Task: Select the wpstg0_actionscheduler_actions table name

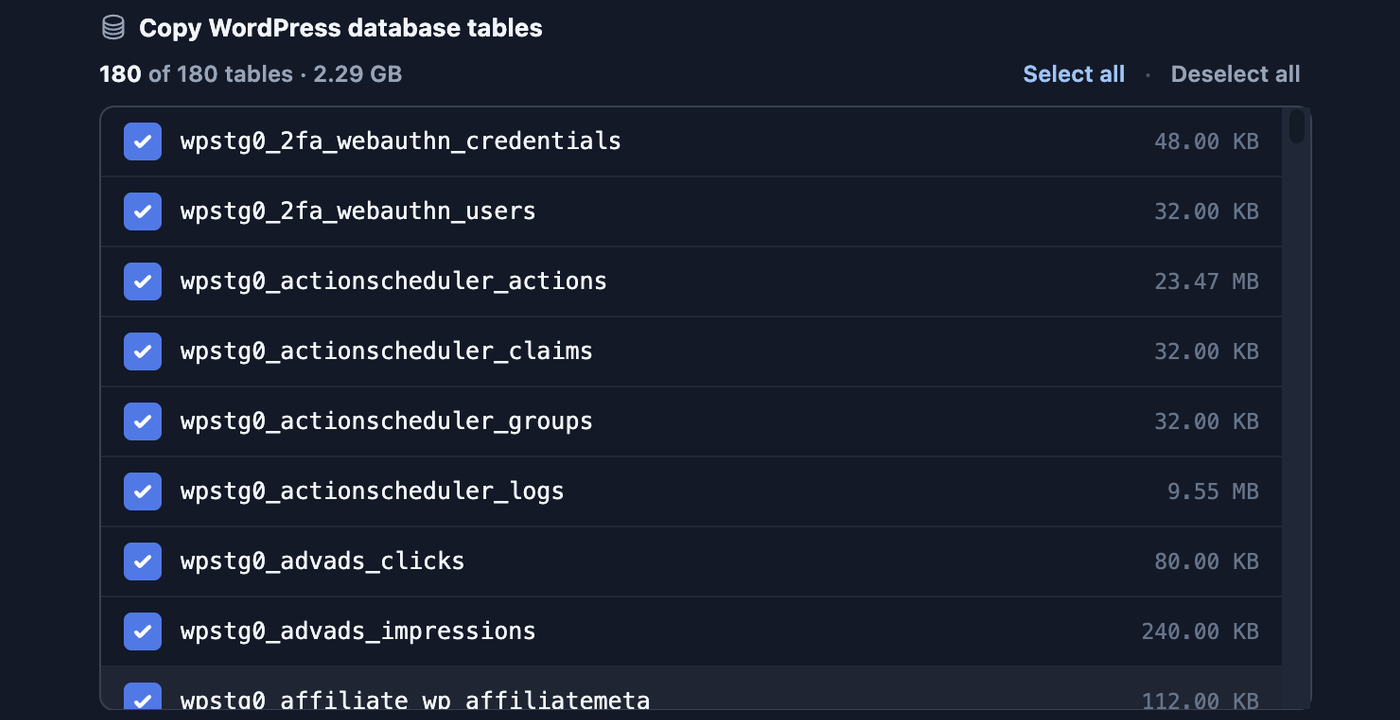Action: click(393, 281)
